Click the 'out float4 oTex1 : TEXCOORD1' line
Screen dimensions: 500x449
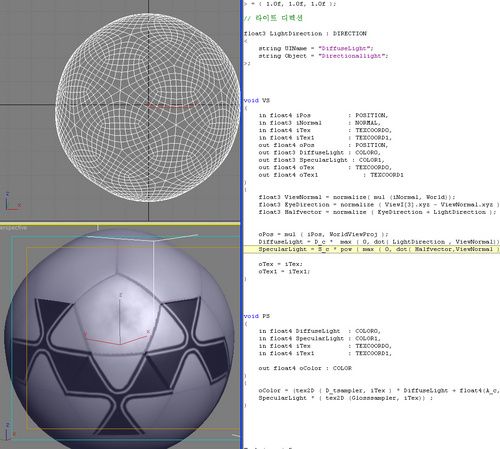click(x=331, y=175)
